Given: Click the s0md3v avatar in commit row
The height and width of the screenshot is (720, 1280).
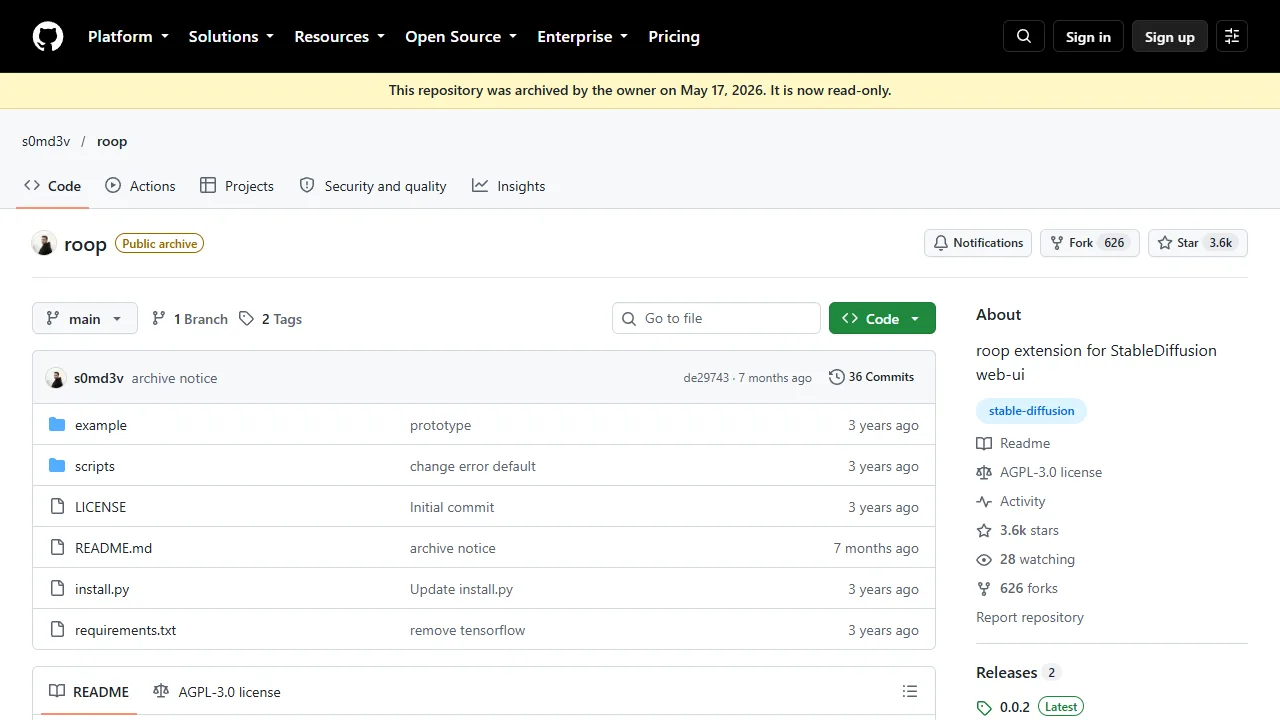Looking at the screenshot, I should click(56, 378).
